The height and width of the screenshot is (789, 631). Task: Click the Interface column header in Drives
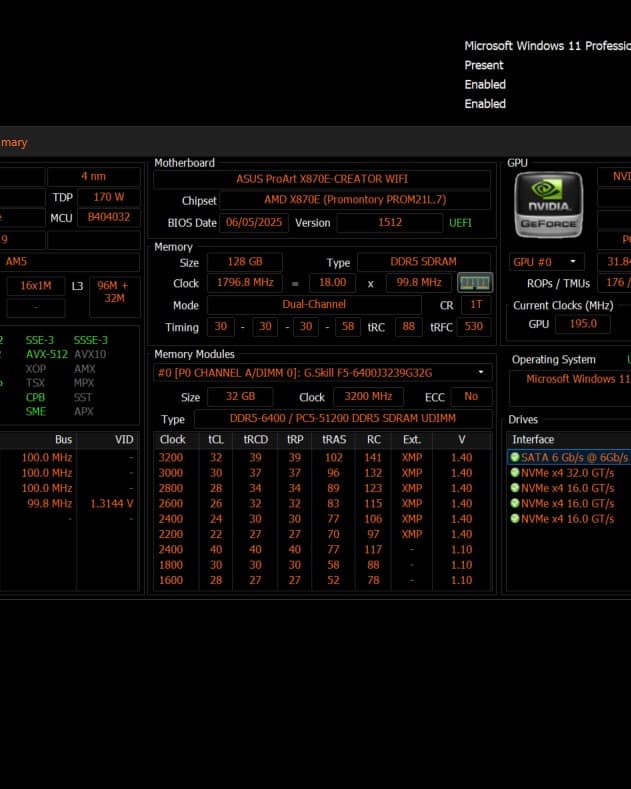533,440
